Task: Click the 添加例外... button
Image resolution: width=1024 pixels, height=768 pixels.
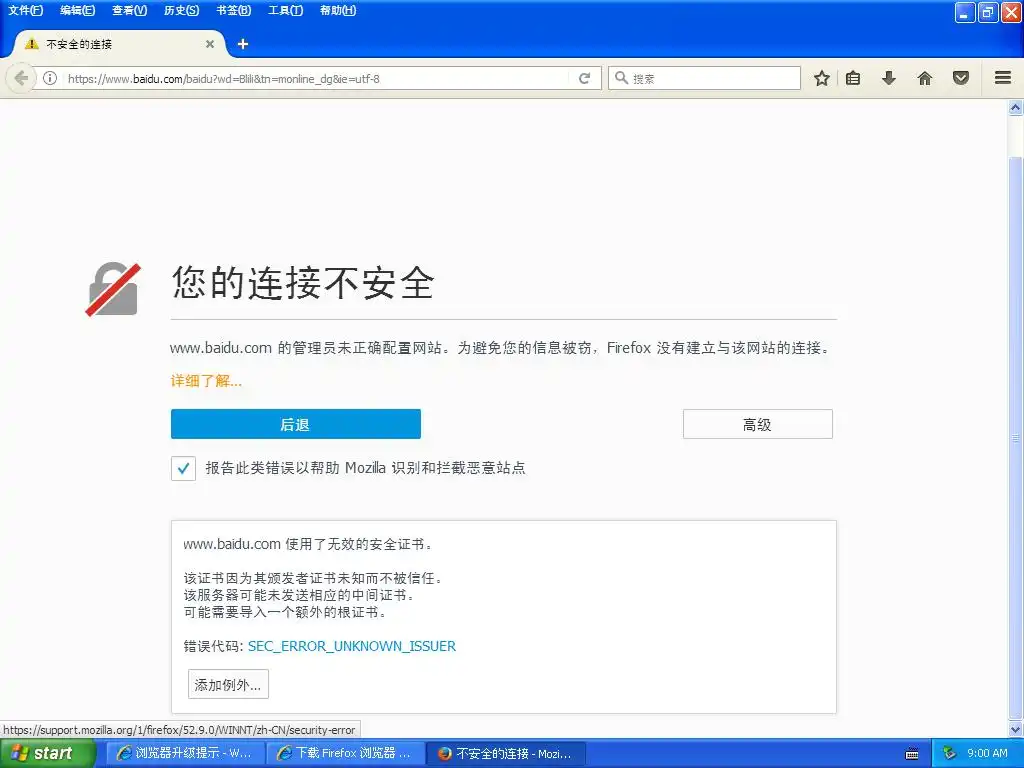Action: [228, 684]
